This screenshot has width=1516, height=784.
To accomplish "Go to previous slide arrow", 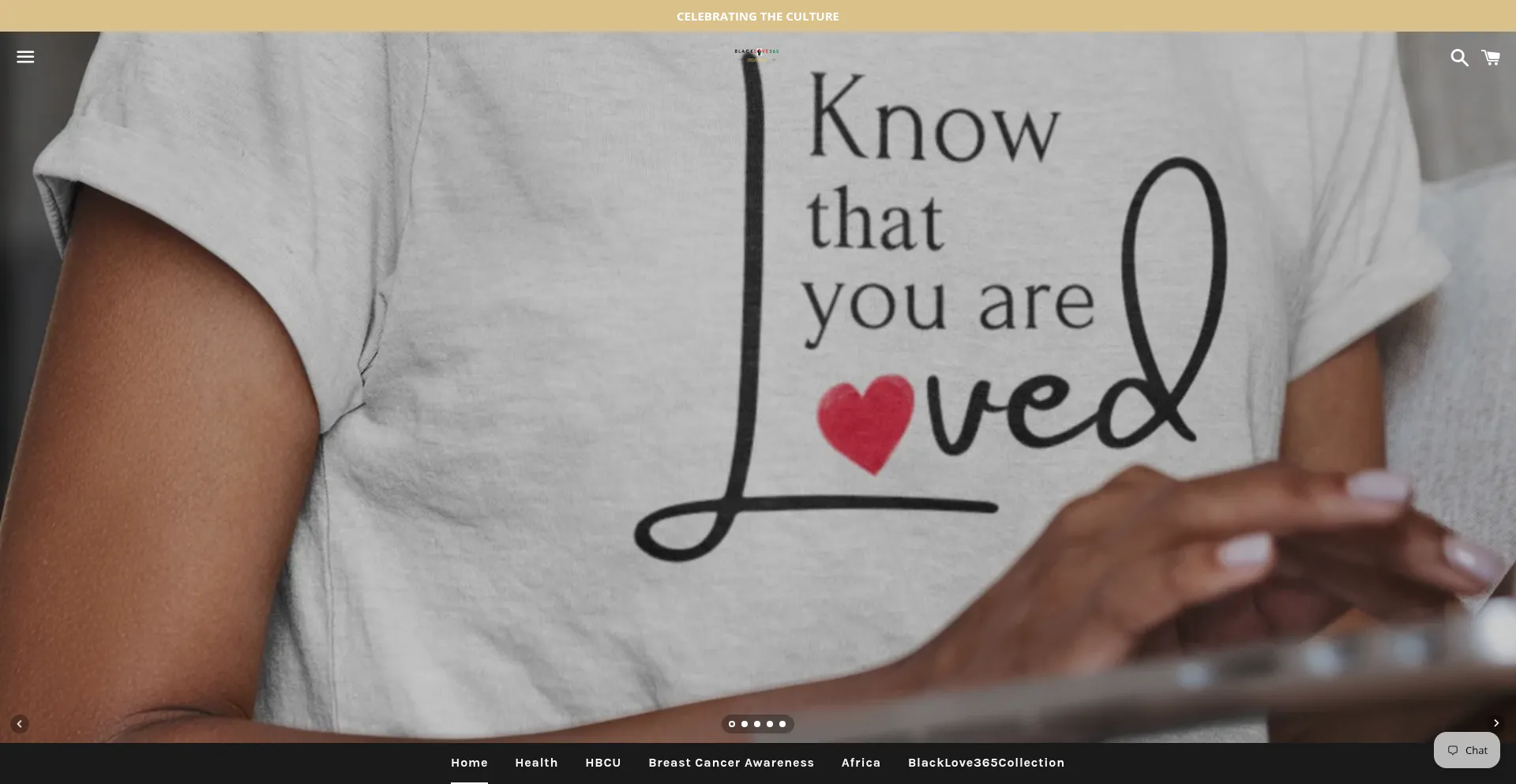I will [x=20, y=724].
